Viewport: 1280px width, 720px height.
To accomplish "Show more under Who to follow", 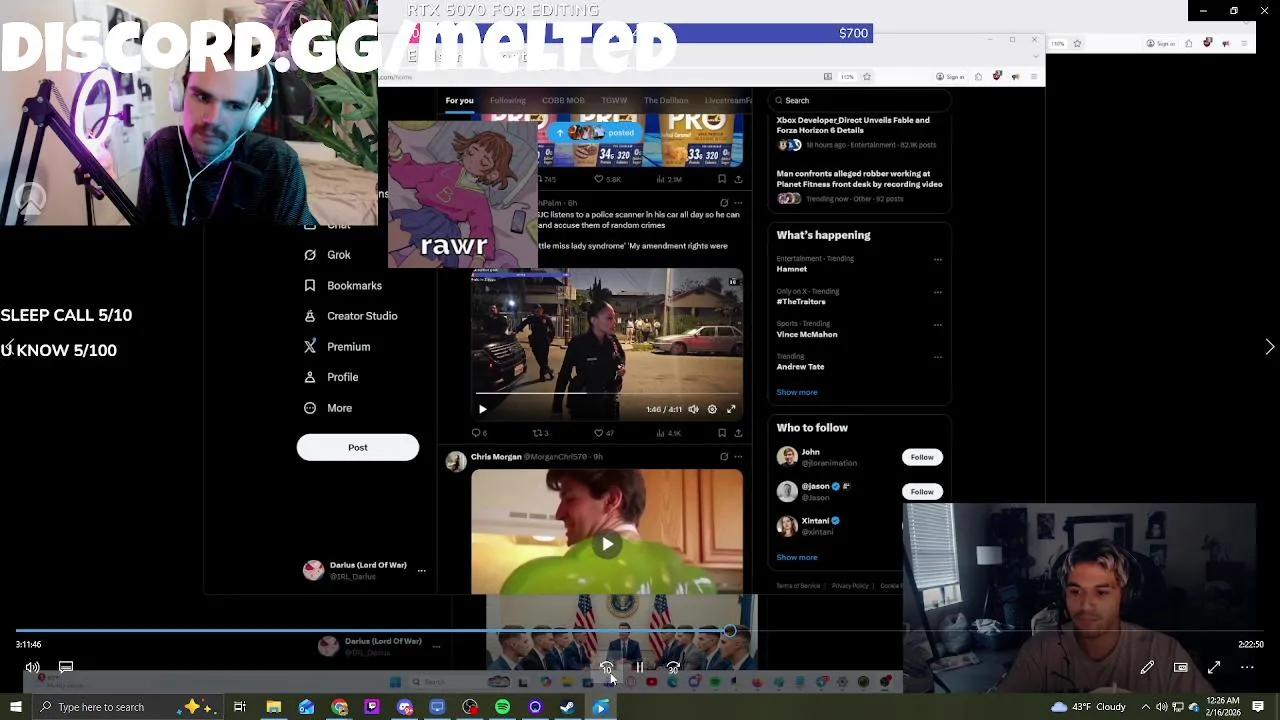I will tap(797, 557).
